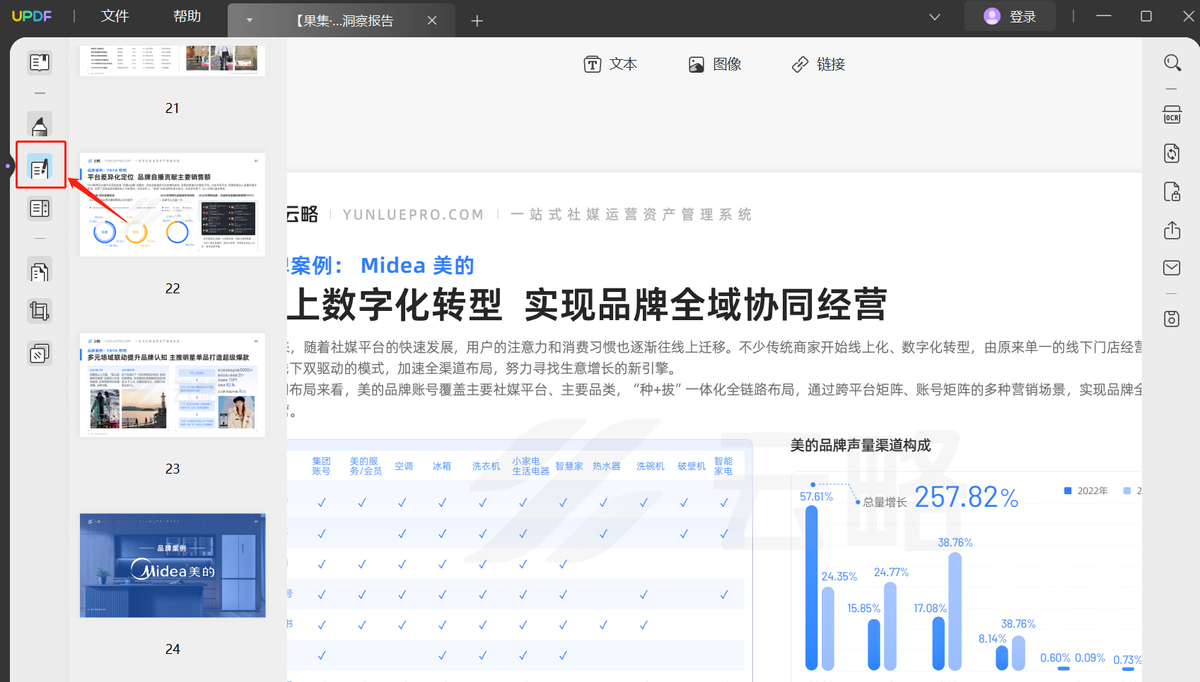Select page 22 thumbnail
This screenshot has height=682, width=1200.
[173, 204]
